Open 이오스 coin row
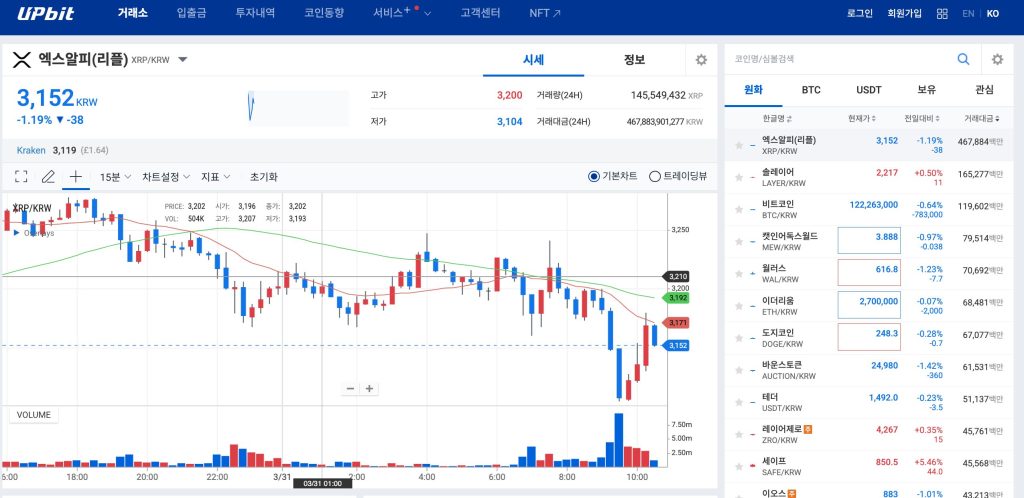 point(869,491)
